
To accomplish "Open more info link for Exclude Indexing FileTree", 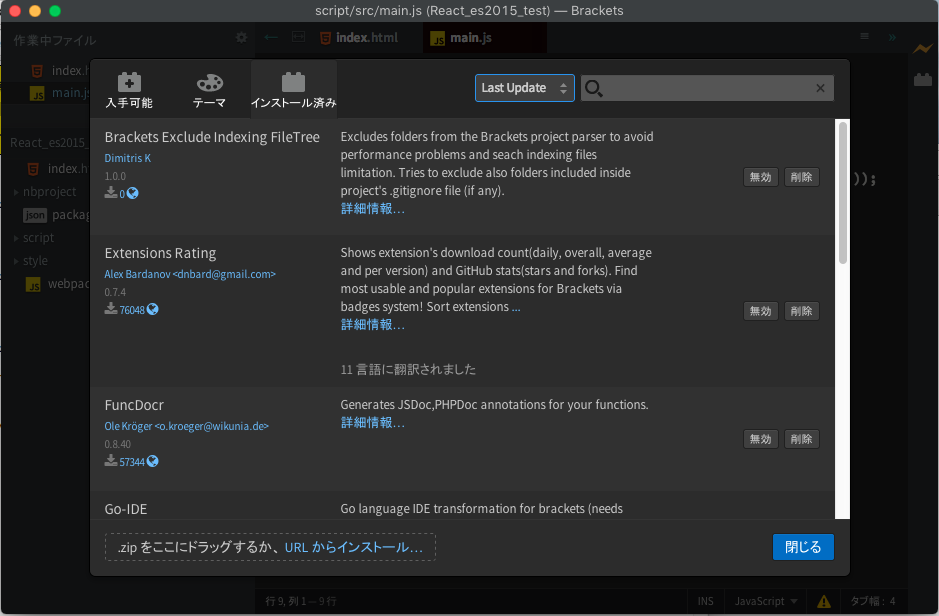I will (372, 209).
